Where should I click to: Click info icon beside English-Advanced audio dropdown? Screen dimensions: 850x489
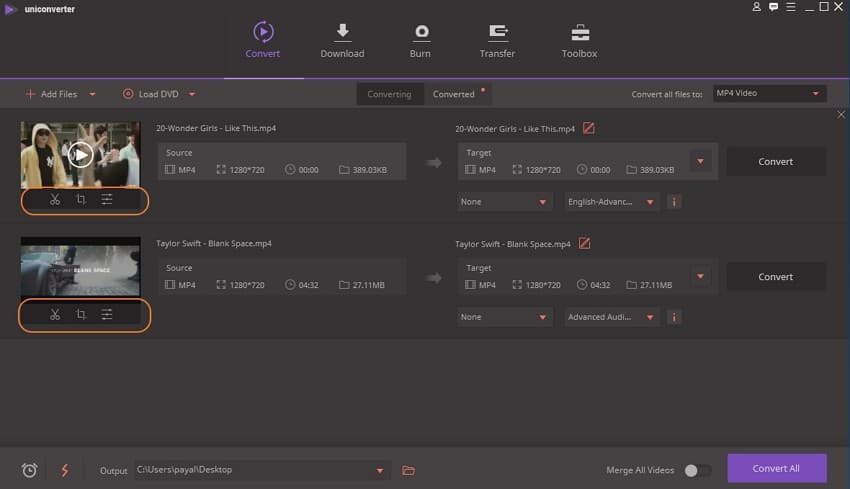pyautogui.click(x=674, y=202)
